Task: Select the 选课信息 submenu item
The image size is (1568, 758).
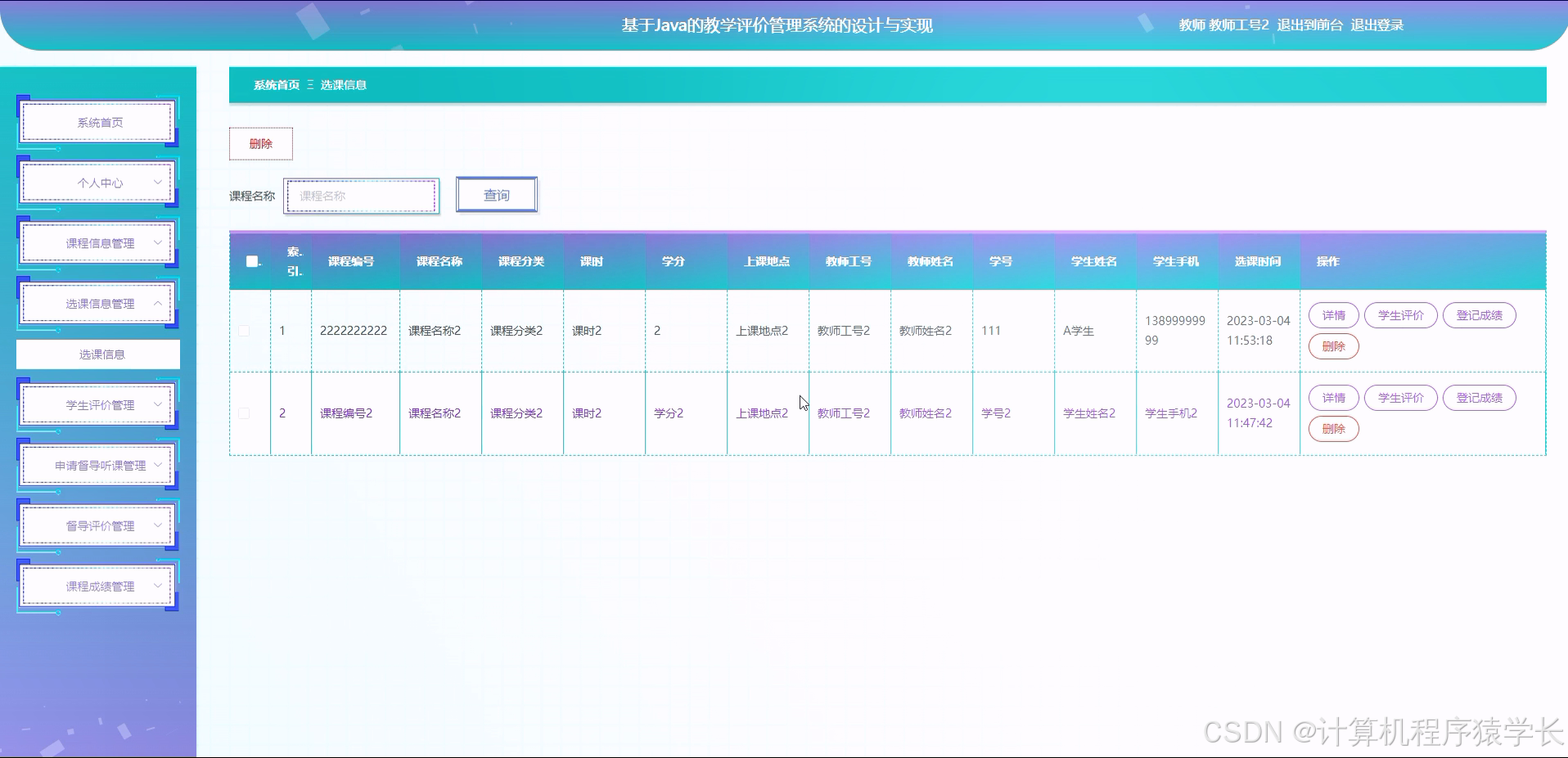Action: point(98,354)
